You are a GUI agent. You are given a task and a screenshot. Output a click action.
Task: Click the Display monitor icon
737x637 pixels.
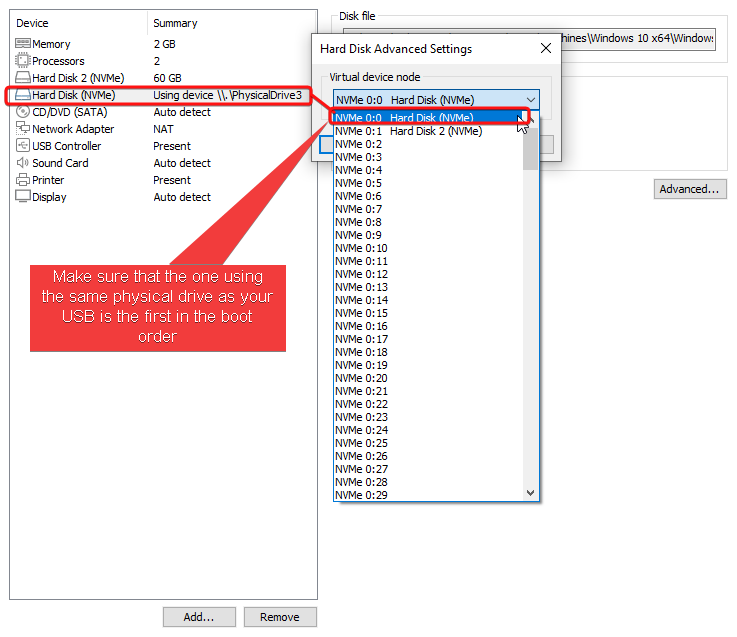23,197
